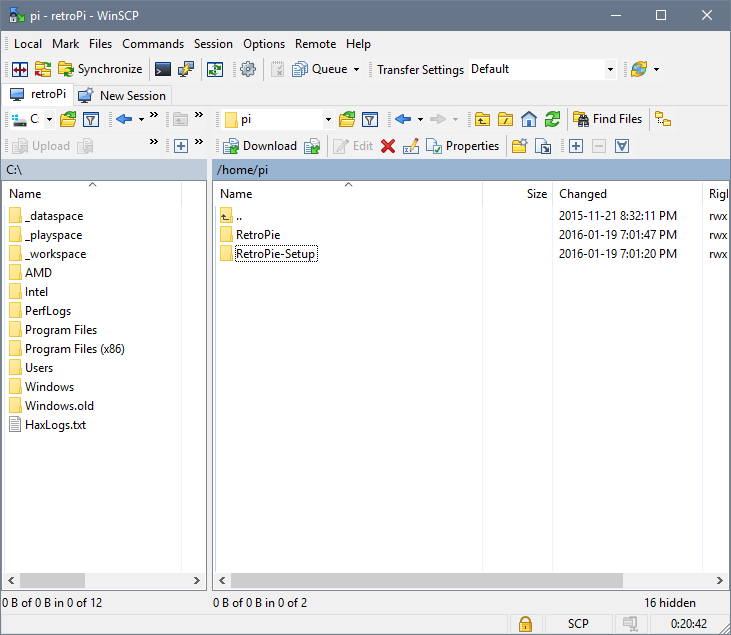Screen dimensions: 731x635
Task: Click the Add Link/Shortcut file icon
Action: (543, 146)
